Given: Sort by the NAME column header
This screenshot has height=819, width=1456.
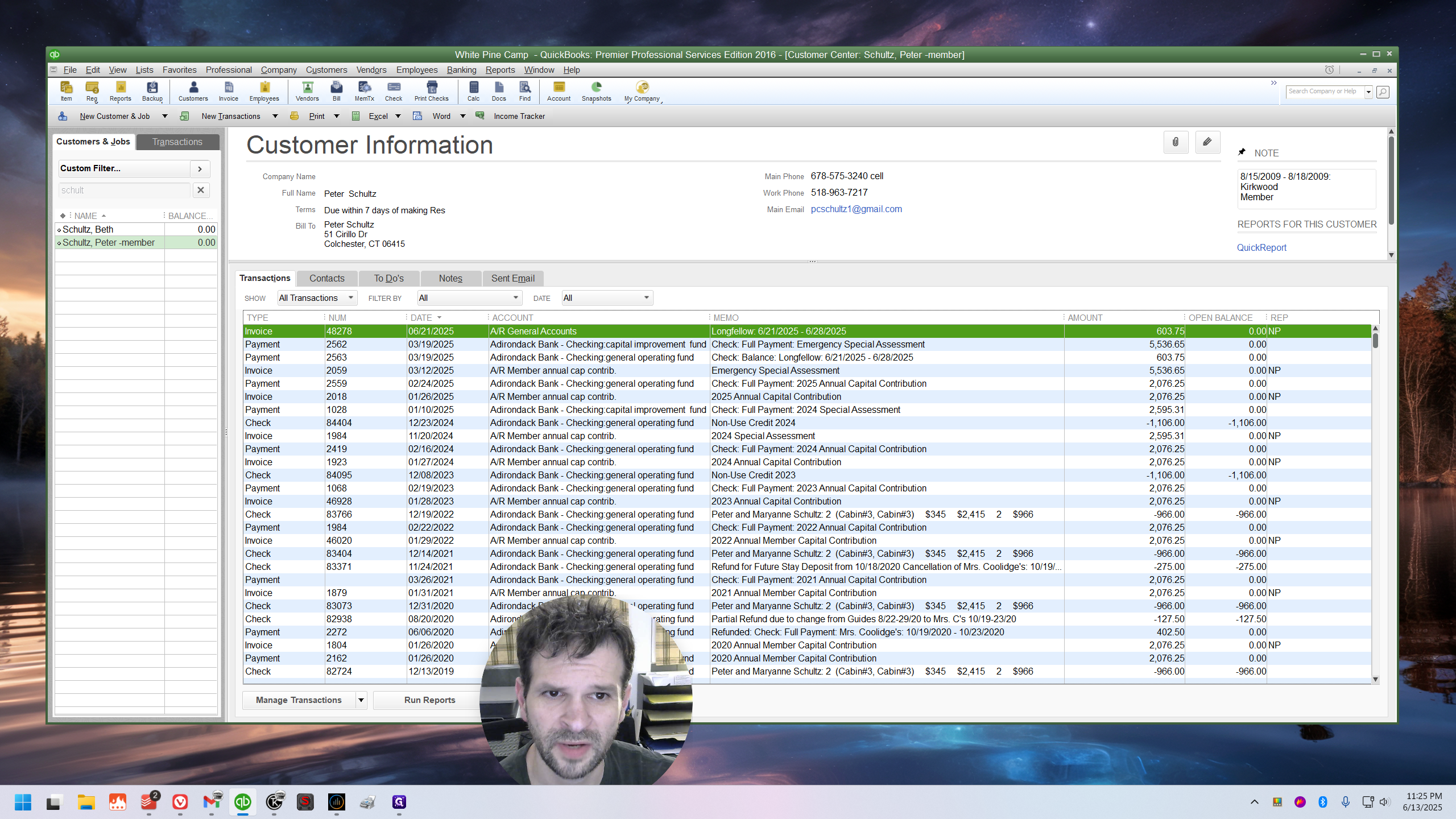Looking at the screenshot, I should point(117,216).
